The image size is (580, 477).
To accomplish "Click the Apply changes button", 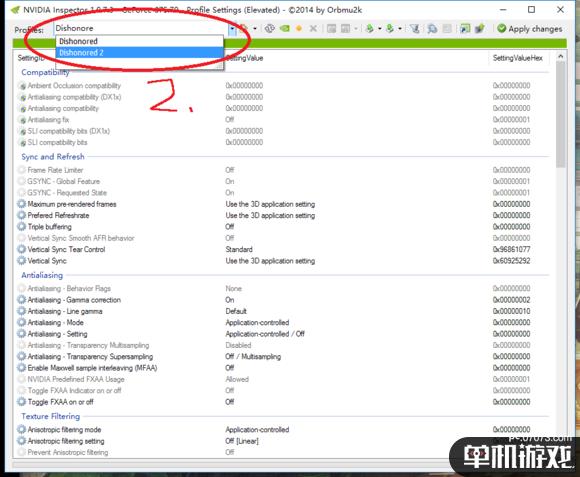I will (530, 29).
